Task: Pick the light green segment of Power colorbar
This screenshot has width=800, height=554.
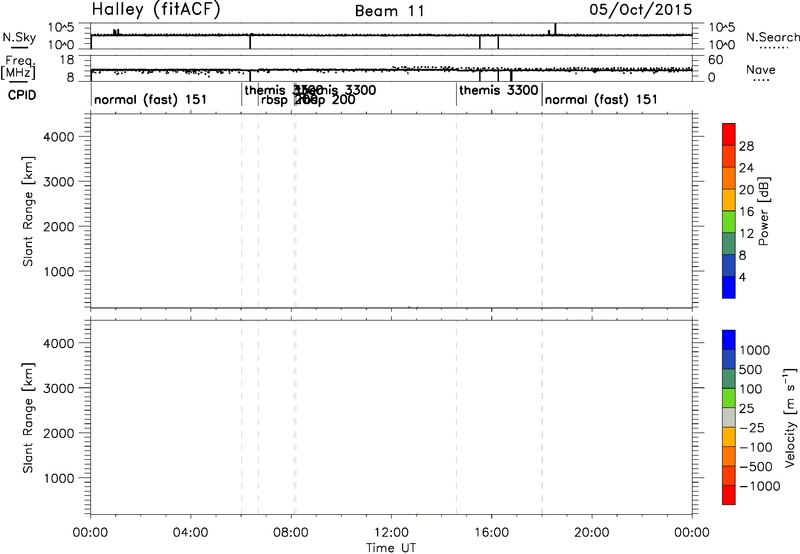Action: (729, 222)
